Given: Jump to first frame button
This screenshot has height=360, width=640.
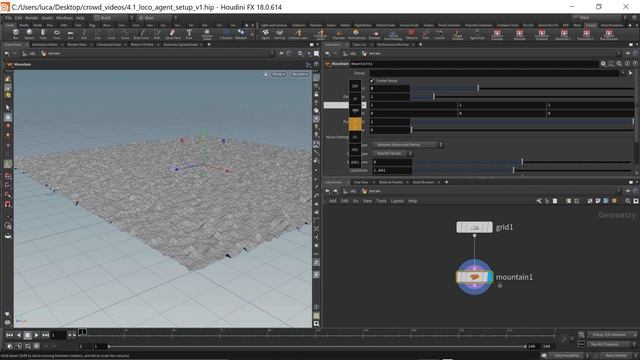Looking at the screenshot, I should click(x=9, y=335).
